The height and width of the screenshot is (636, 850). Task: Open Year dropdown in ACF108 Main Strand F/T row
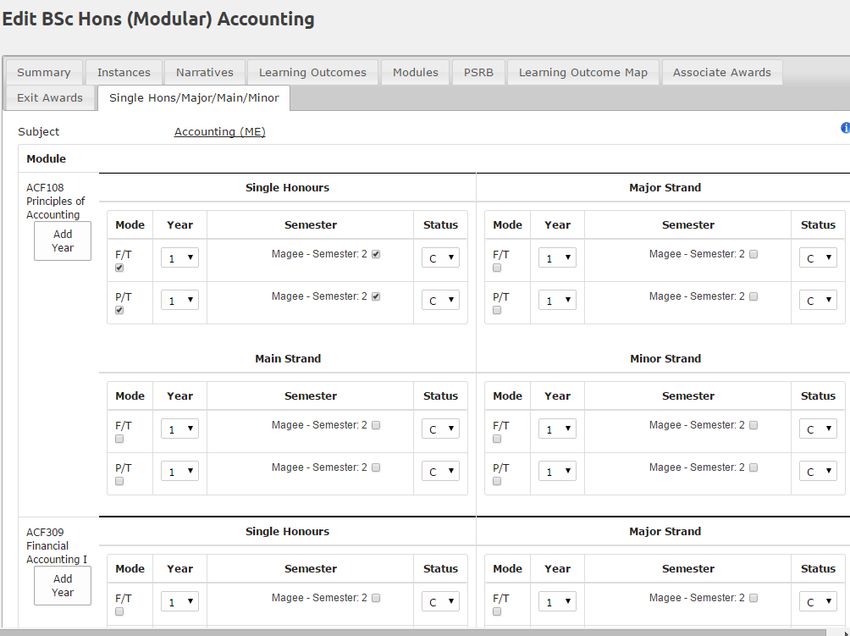click(180, 429)
